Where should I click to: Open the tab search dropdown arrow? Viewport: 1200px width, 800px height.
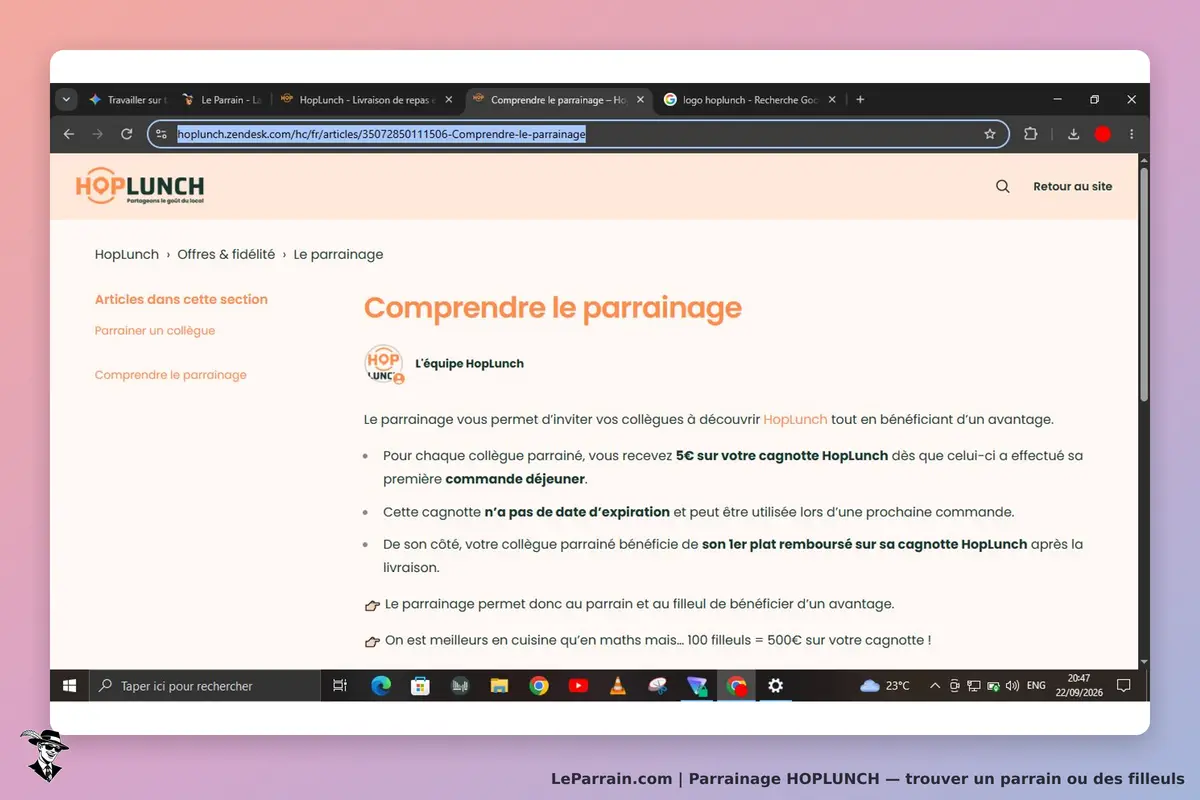tap(66, 100)
